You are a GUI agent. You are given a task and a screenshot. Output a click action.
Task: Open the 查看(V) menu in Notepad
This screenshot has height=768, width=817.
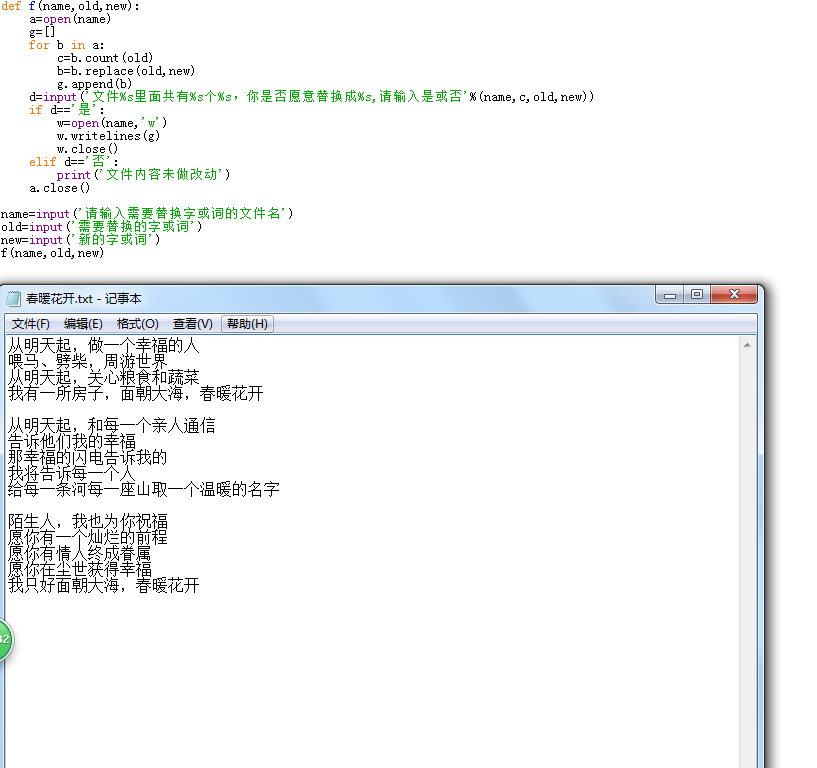point(192,323)
